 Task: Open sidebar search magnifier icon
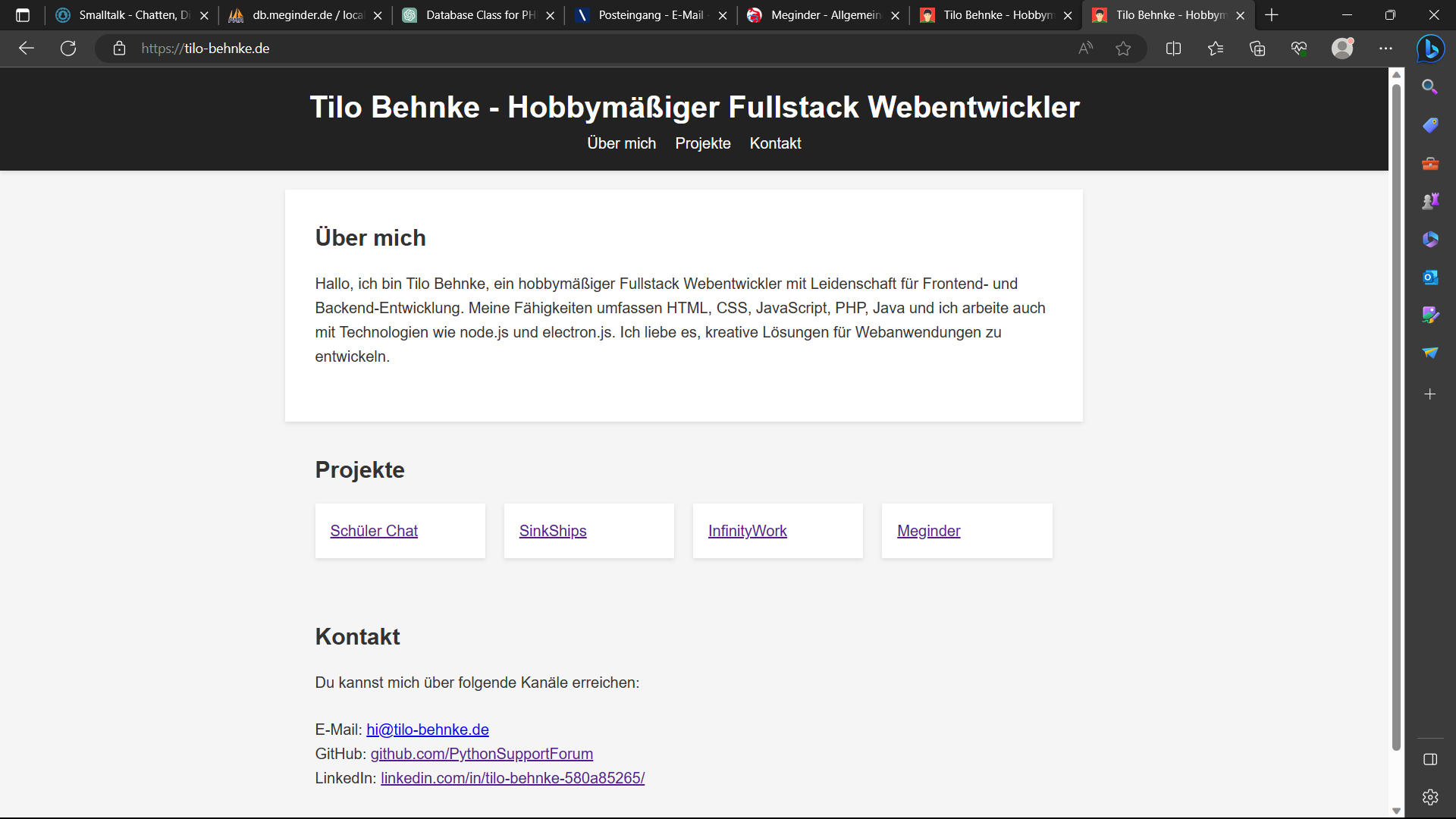(1430, 87)
